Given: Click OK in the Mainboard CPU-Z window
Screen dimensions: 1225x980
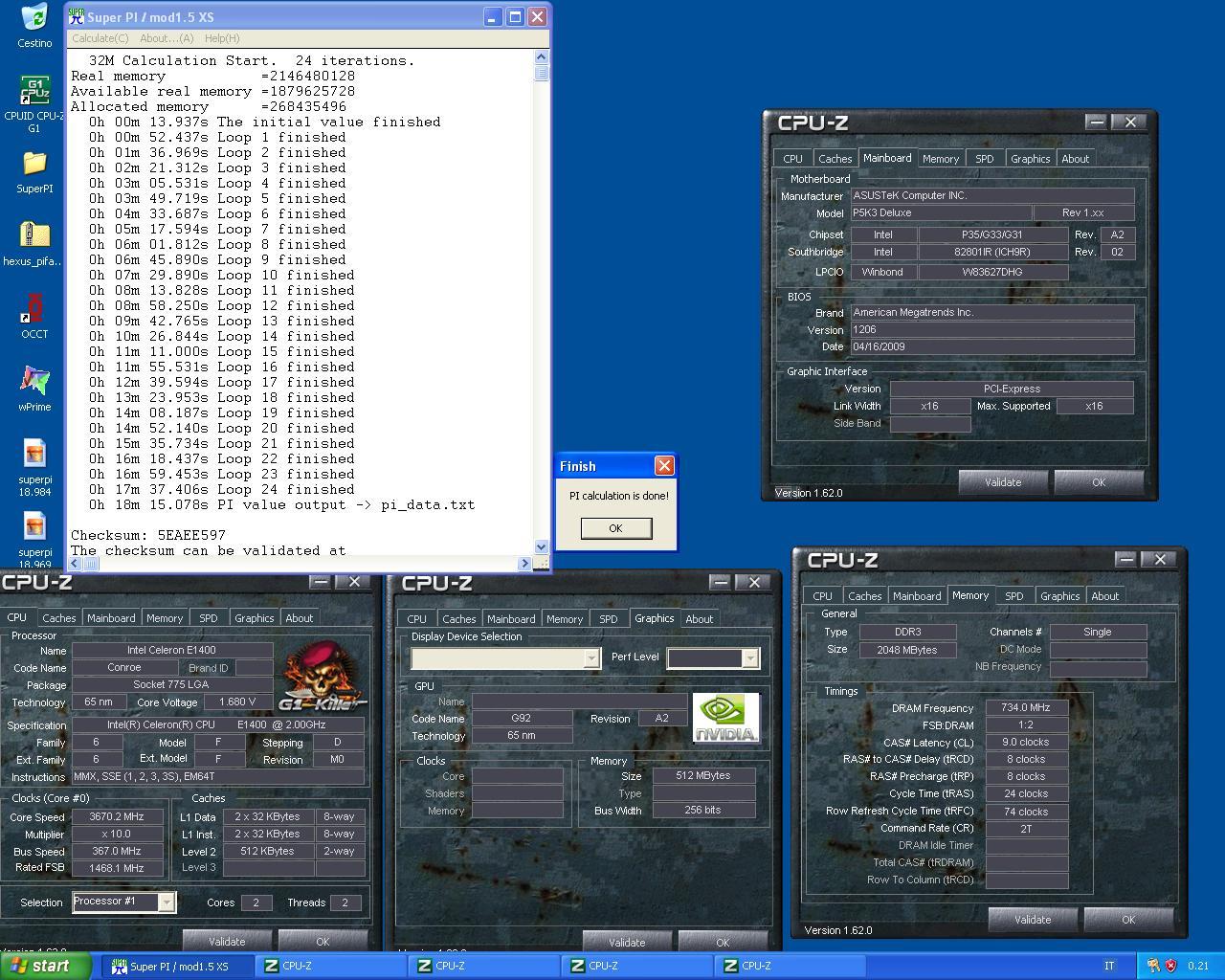Looking at the screenshot, I should (x=1099, y=482).
